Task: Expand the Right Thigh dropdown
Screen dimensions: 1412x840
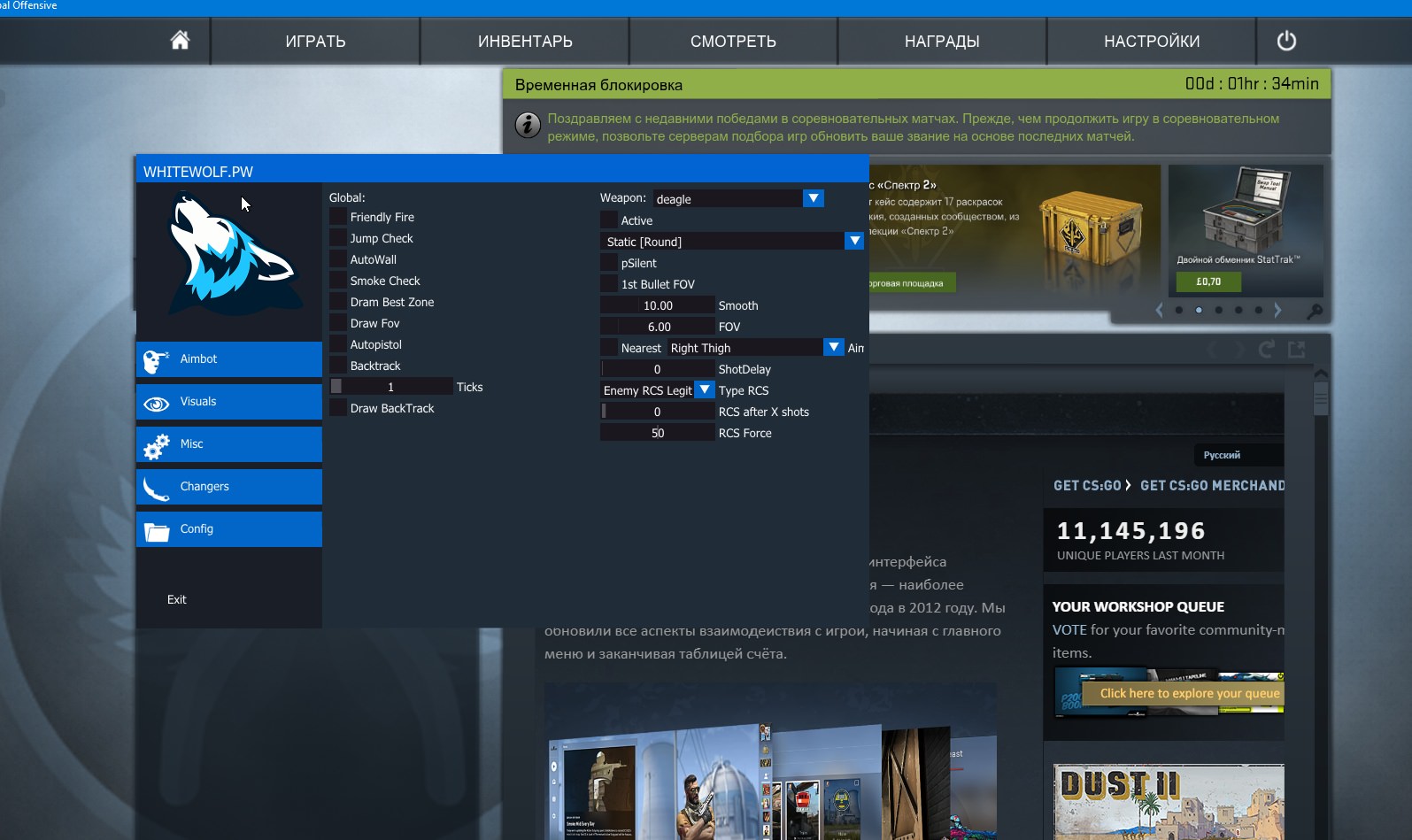Action: pos(833,347)
